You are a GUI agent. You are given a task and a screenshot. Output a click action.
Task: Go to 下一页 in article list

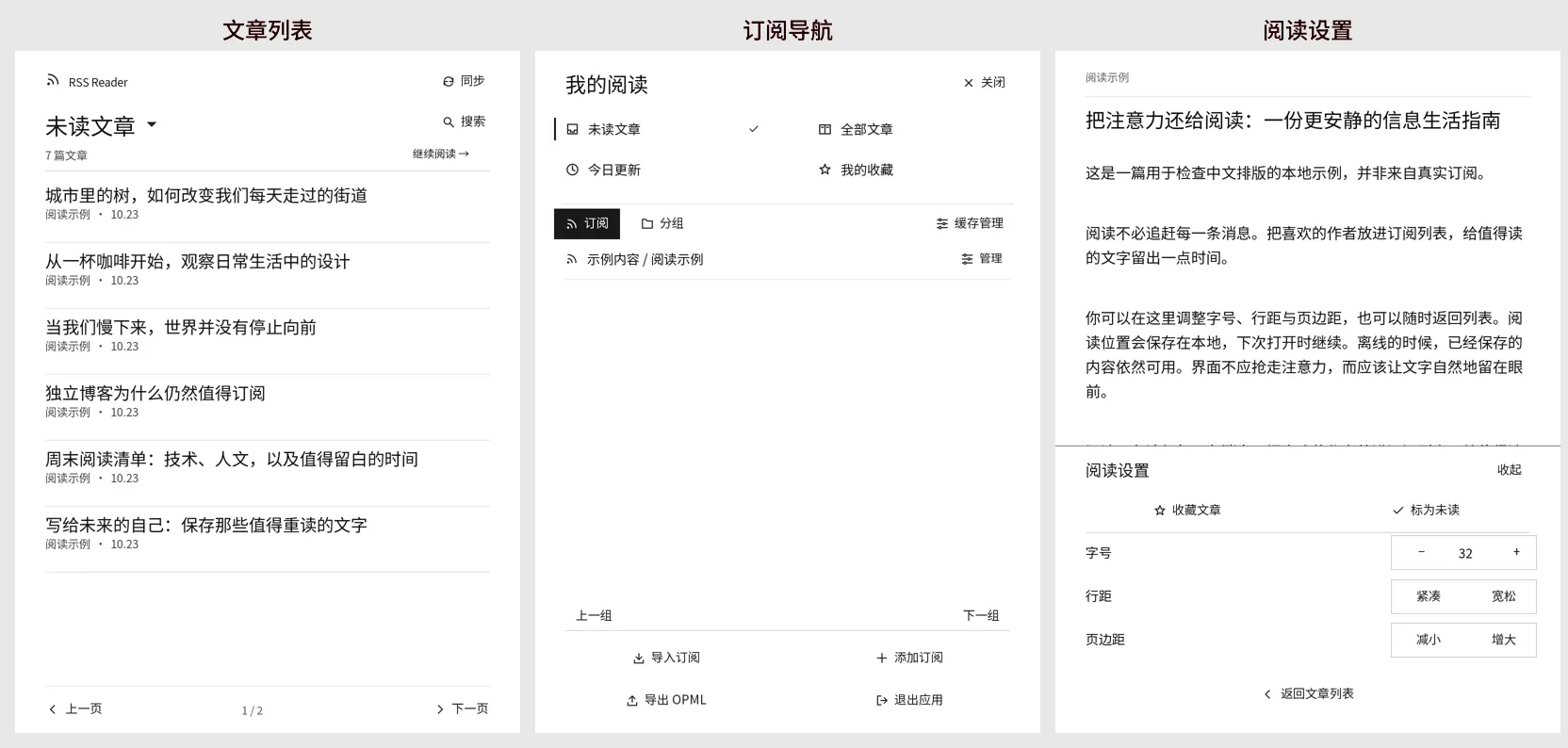[x=462, y=708]
